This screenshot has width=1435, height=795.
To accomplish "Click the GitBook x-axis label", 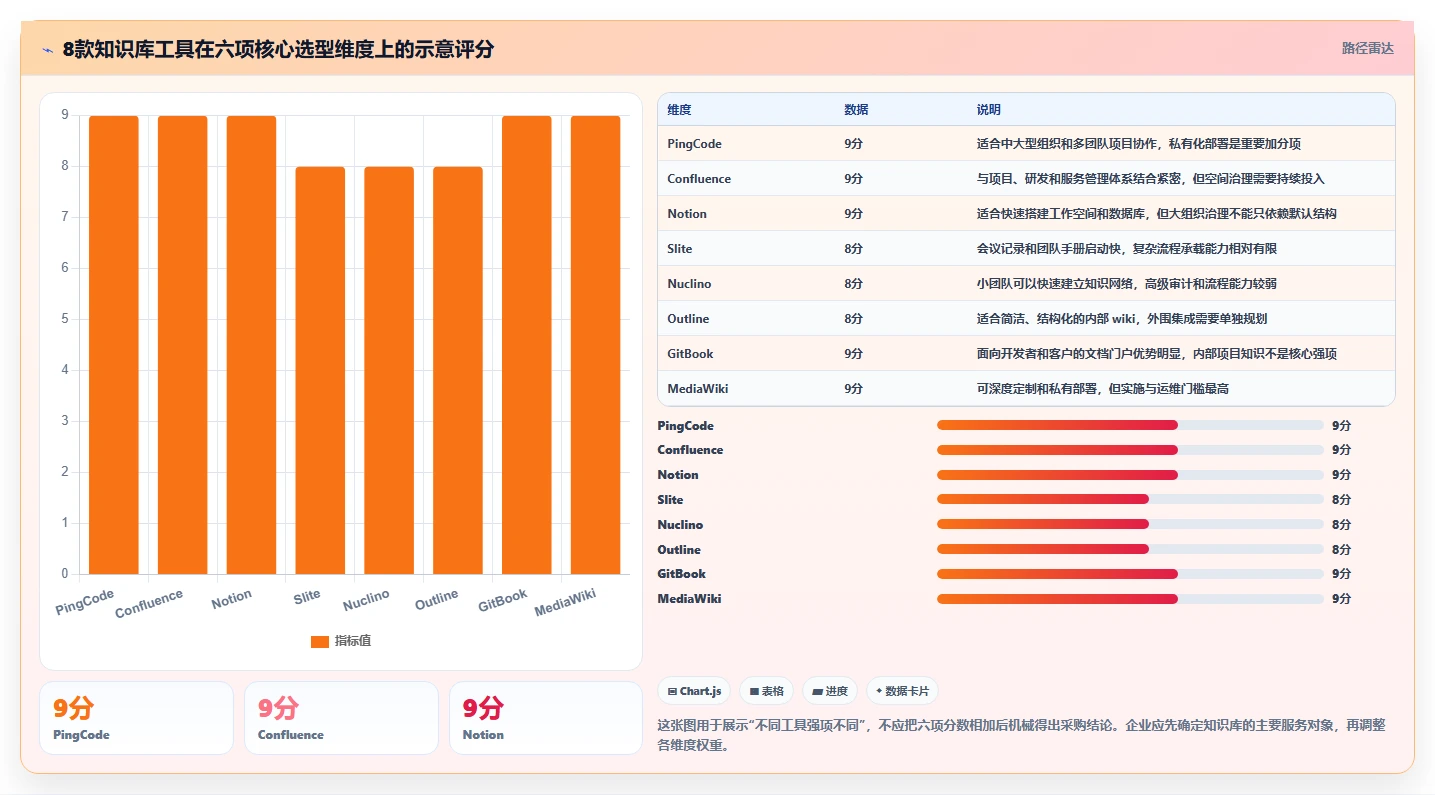I will point(502,600).
